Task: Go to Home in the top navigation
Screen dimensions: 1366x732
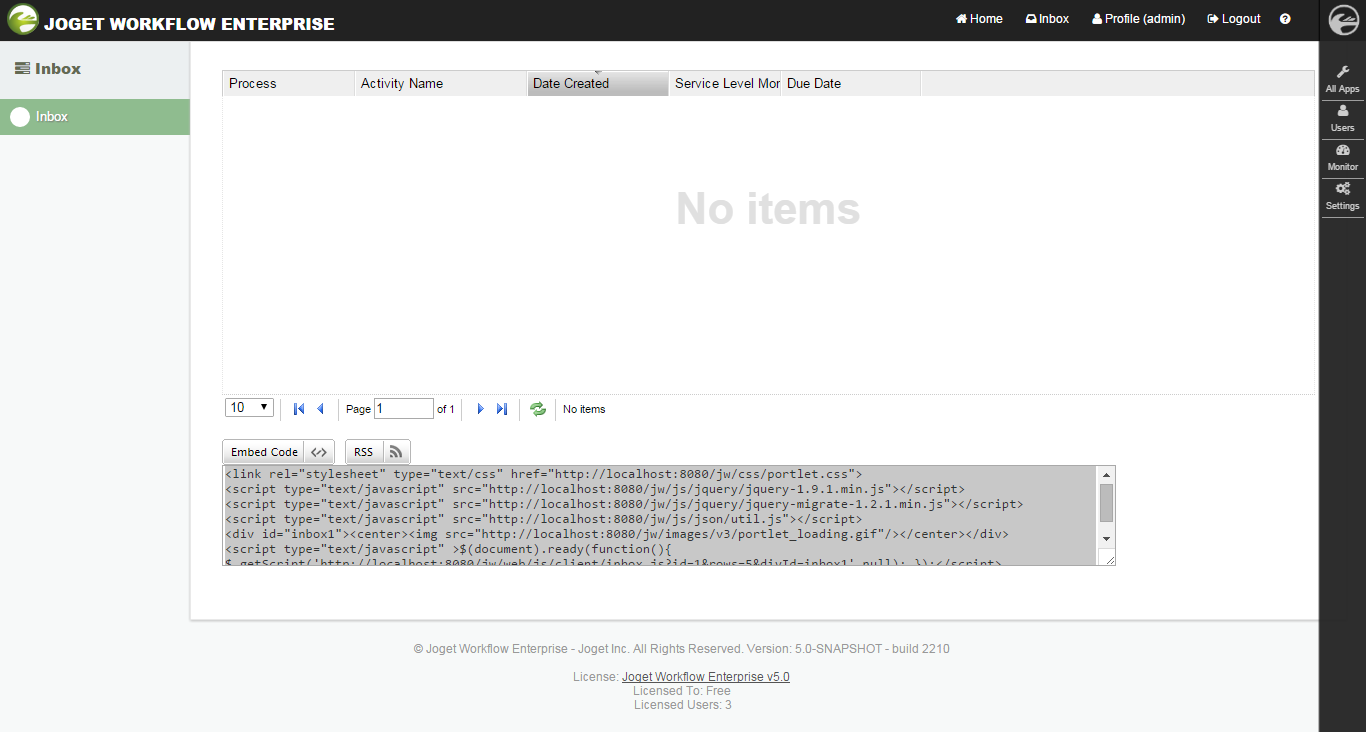Action: tap(979, 19)
